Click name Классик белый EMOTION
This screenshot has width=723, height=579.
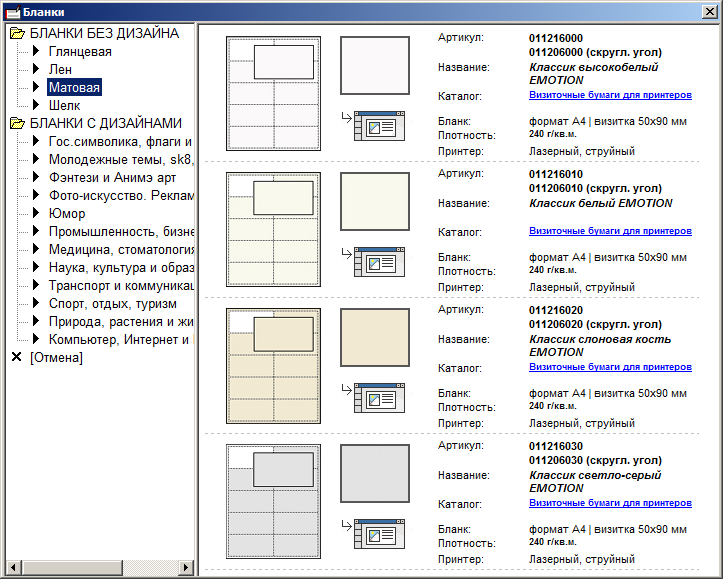(600, 203)
